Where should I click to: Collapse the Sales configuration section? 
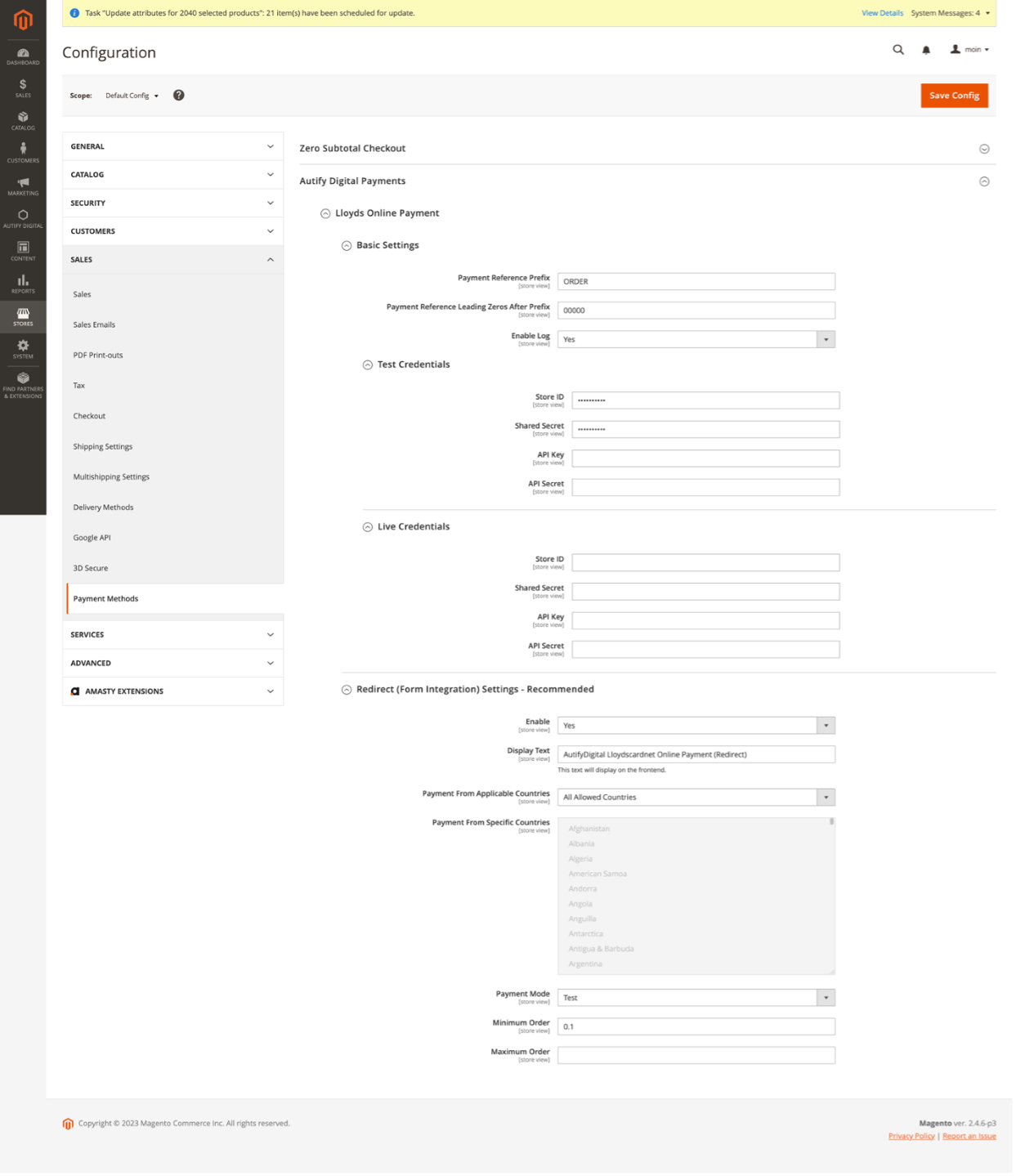click(172, 260)
